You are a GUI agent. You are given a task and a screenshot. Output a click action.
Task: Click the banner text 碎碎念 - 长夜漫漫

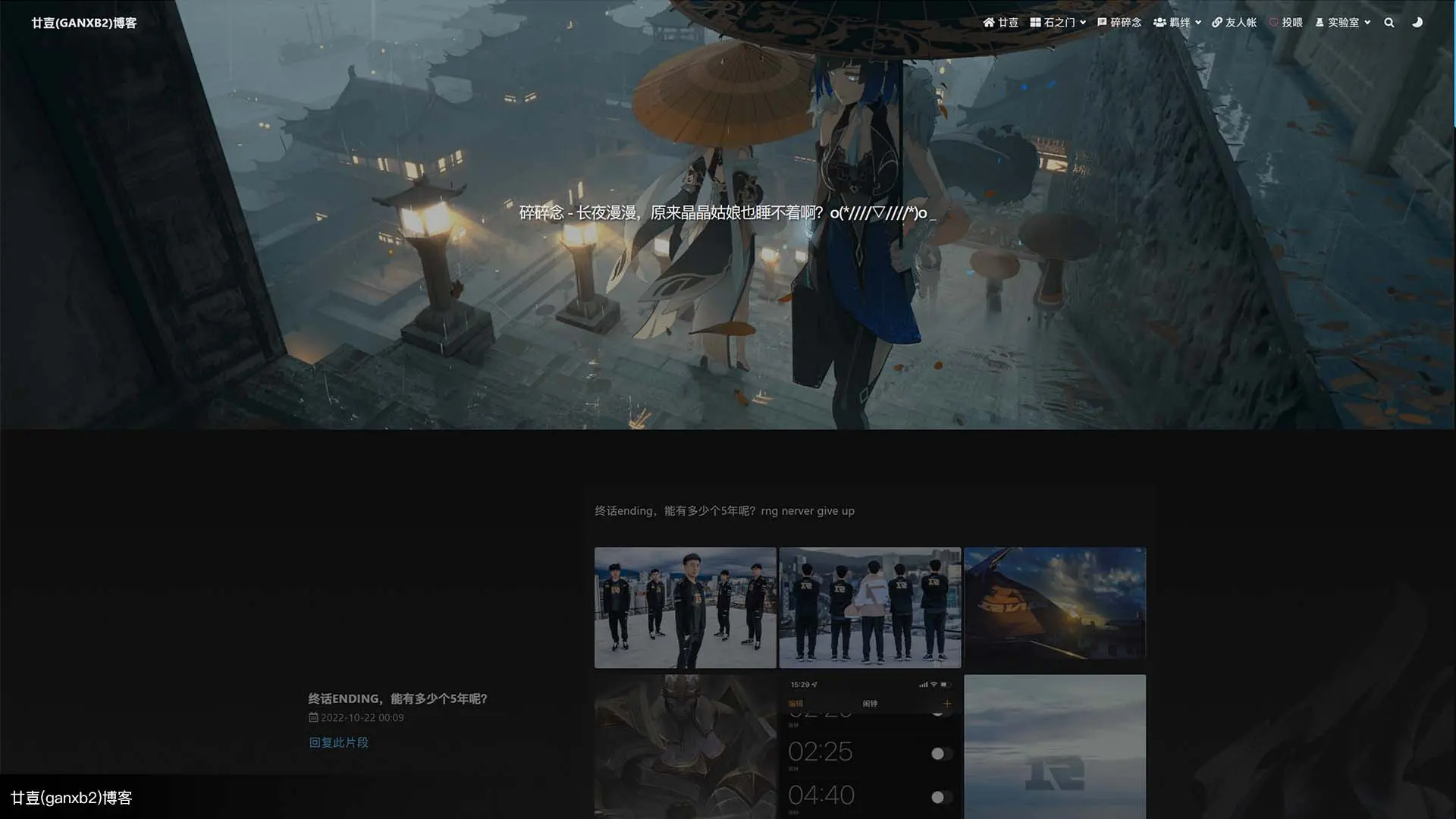[578, 213]
